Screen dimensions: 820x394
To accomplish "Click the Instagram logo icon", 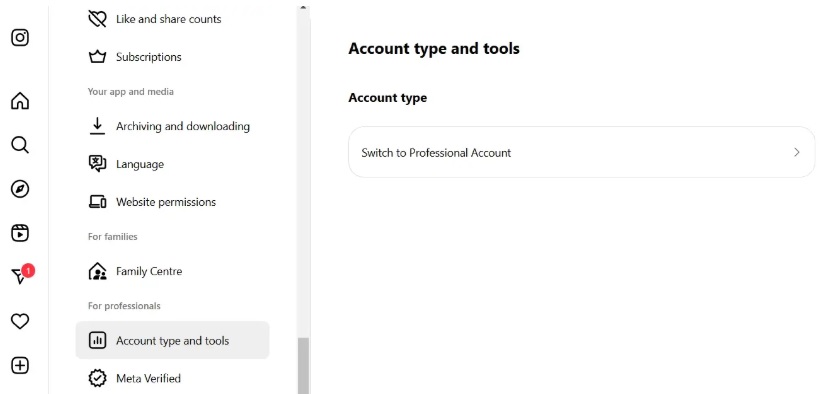I will 20,38.
